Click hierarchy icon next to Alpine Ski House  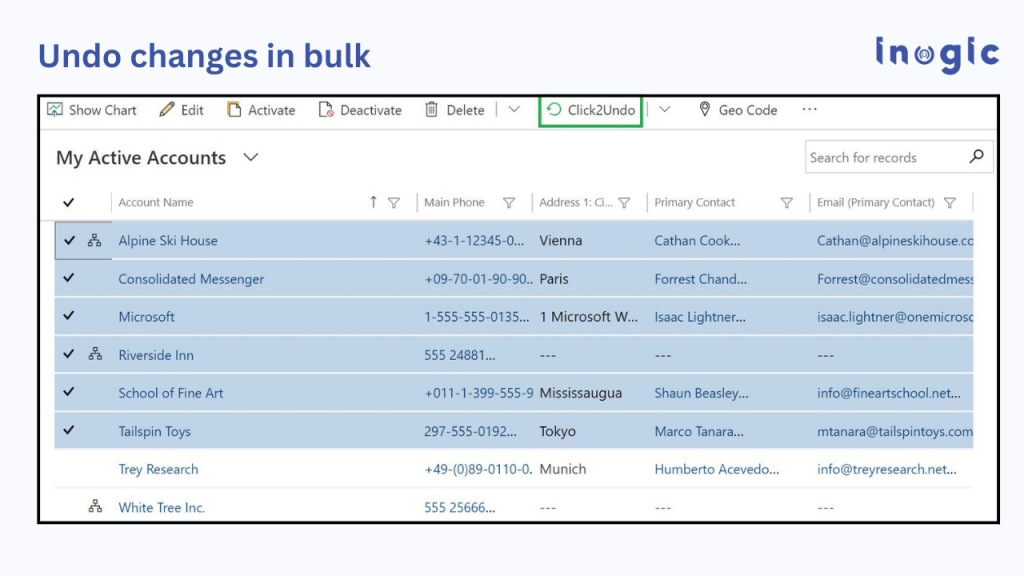tap(95, 240)
